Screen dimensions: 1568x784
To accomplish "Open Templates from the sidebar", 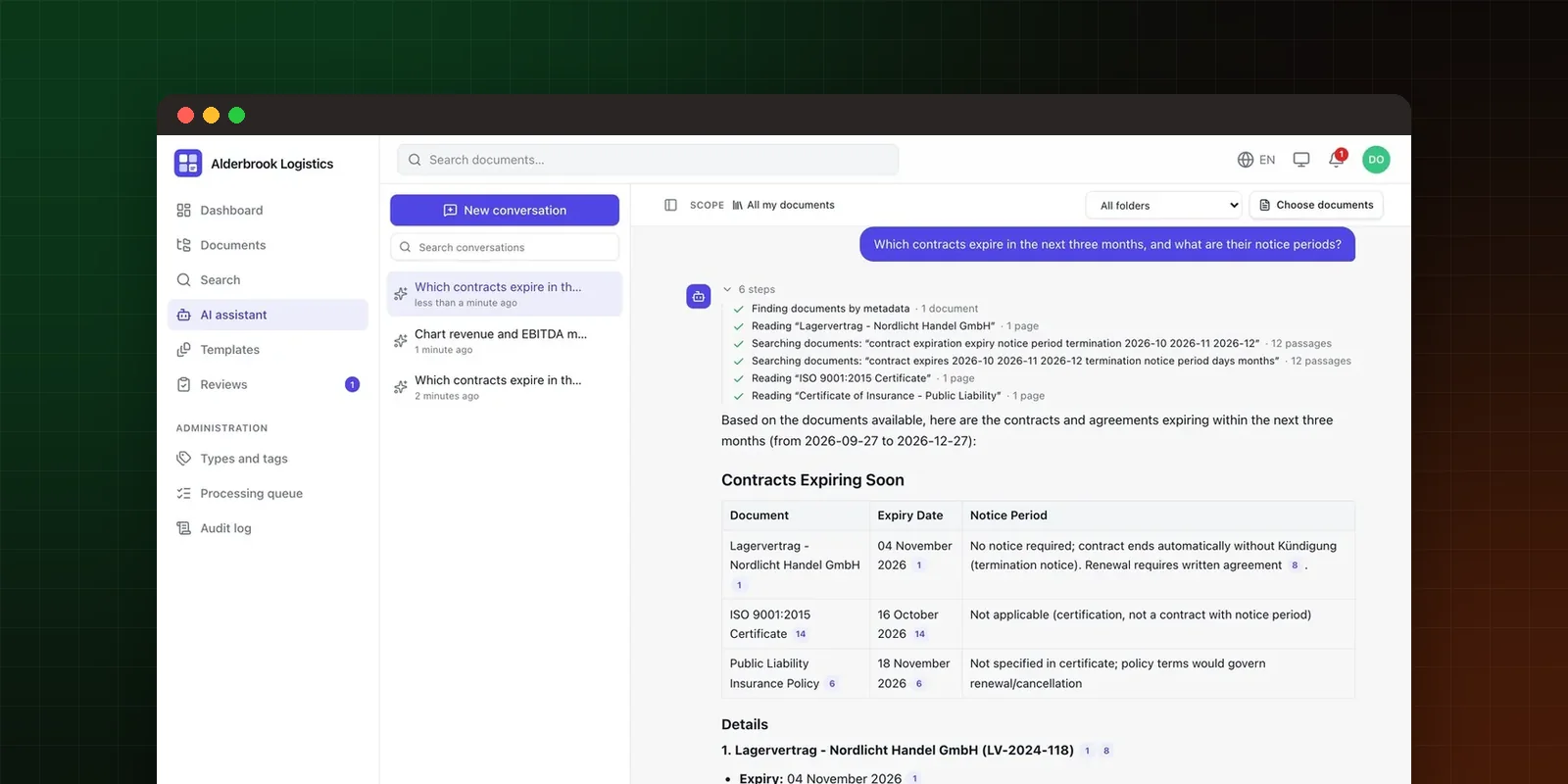I will [268, 350].
